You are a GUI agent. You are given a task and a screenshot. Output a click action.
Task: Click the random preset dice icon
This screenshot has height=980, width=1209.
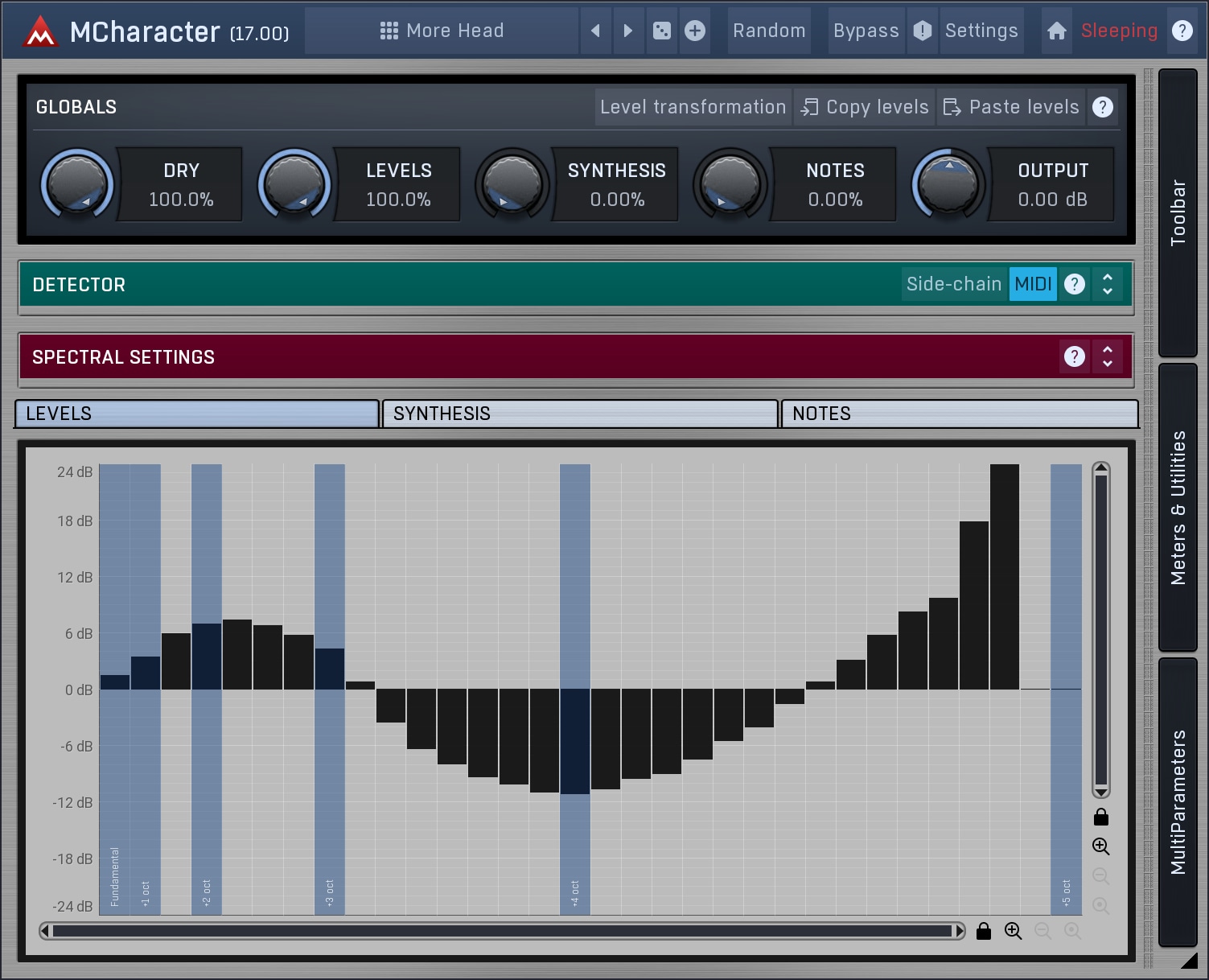point(662,31)
